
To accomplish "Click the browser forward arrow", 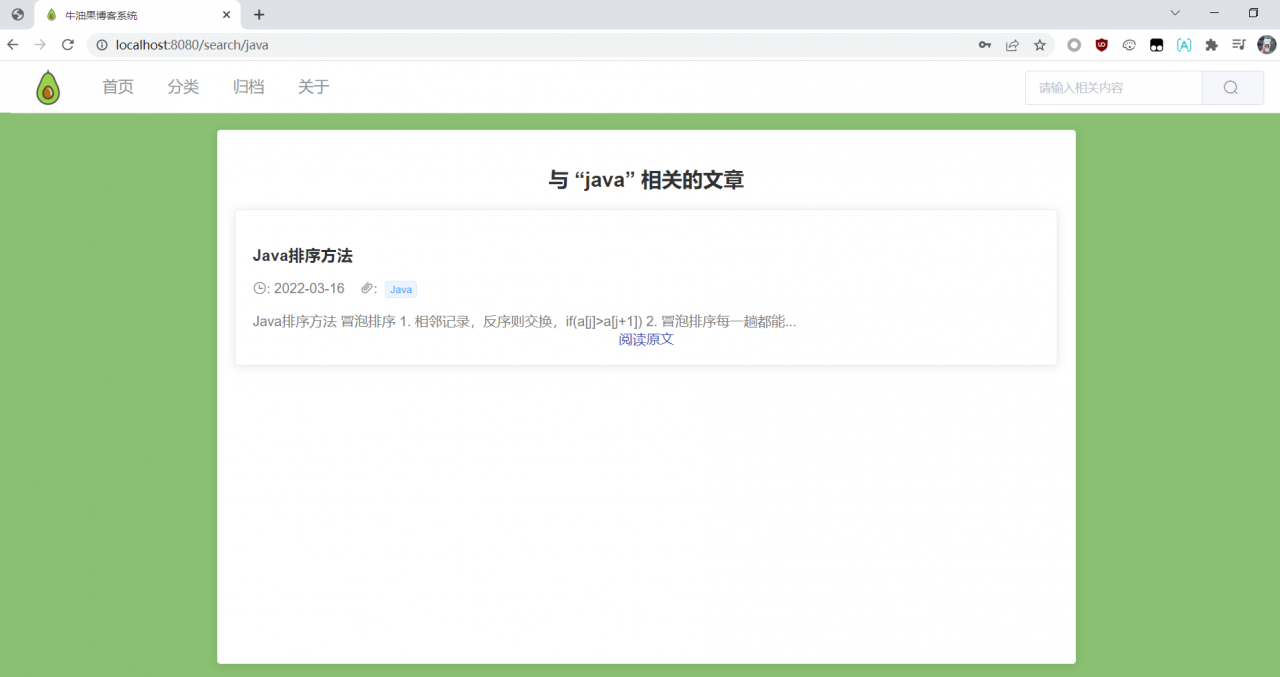I will [x=40, y=45].
